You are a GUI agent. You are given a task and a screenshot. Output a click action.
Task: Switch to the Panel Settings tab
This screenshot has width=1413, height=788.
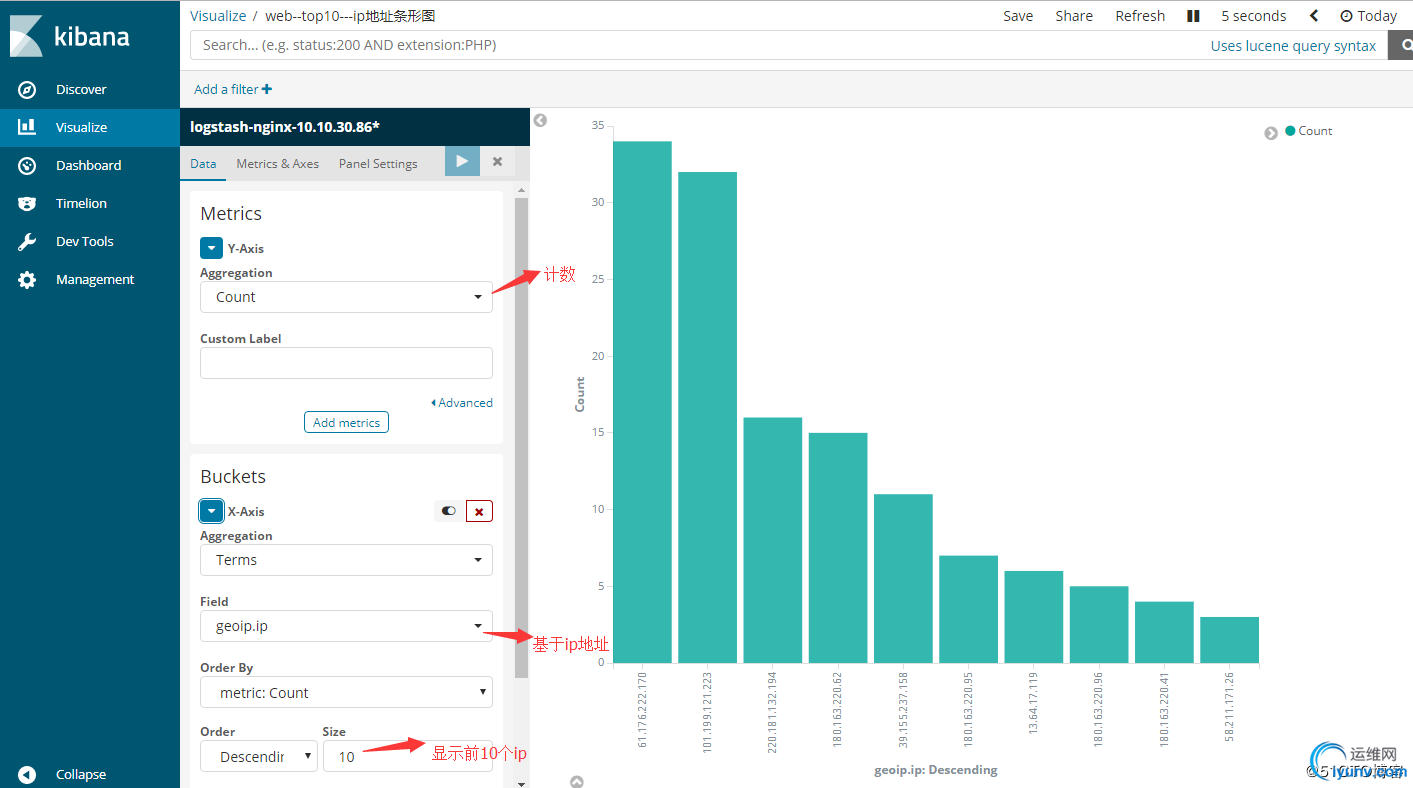[x=378, y=164]
